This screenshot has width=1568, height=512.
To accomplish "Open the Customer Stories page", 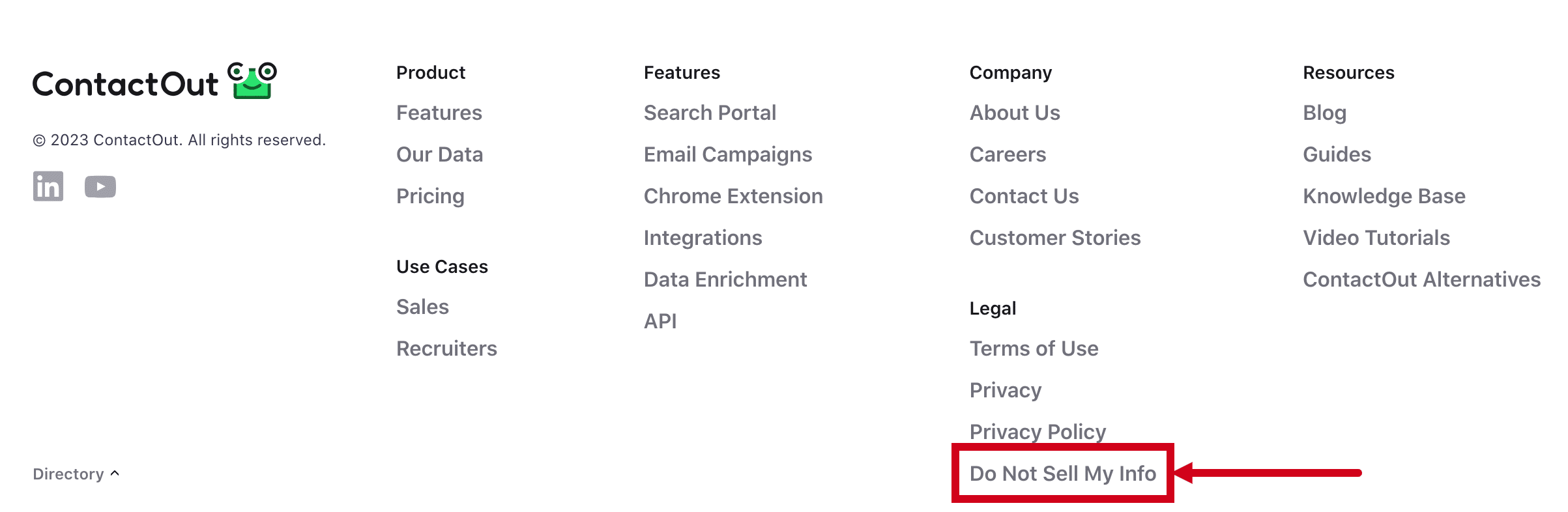I will pyautogui.click(x=1055, y=238).
